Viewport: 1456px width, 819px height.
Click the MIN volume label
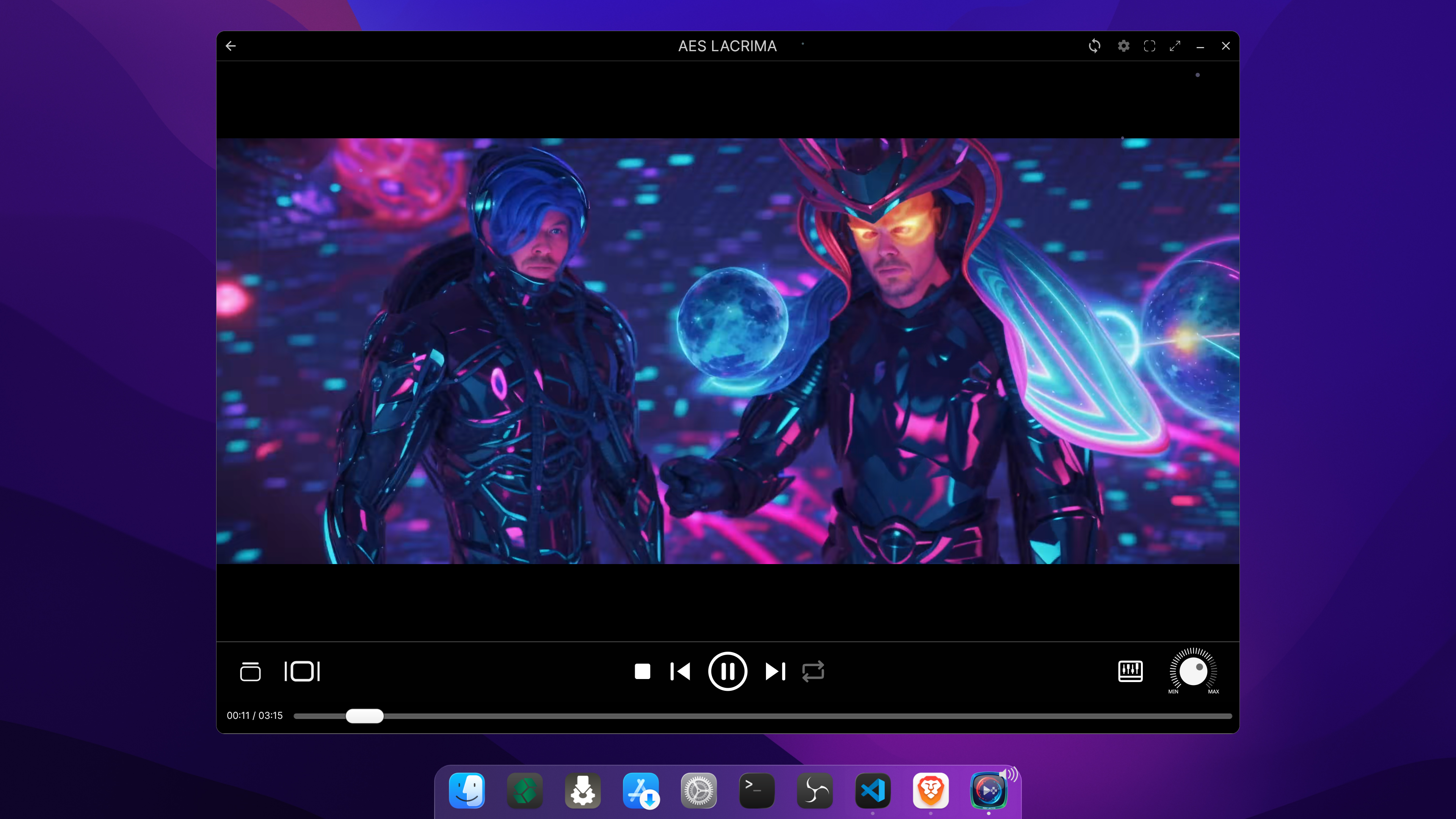click(x=1174, y=692)
